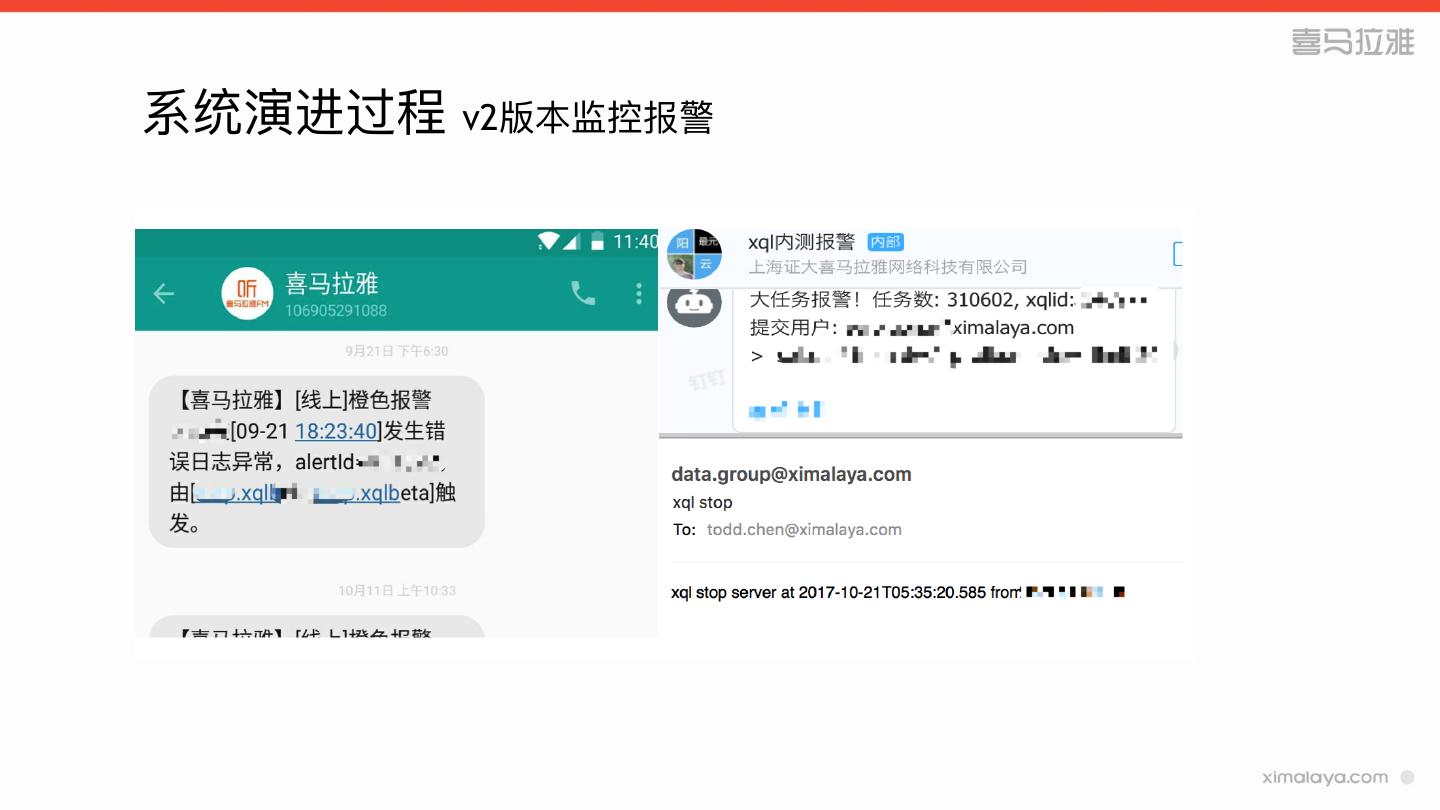Tap the 9月21日 下午6:30 timestamp
The height and width of the screenshot is (810, 1440).
point(397,351)
